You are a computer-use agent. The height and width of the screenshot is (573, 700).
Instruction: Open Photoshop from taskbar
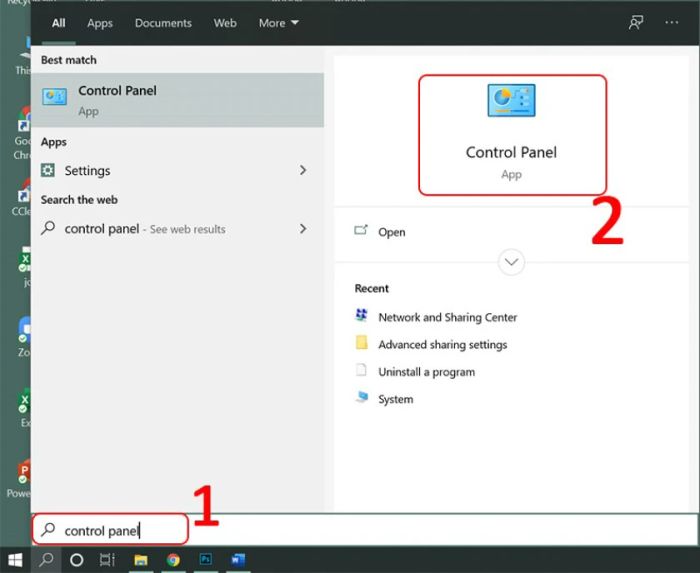(206, 559)
